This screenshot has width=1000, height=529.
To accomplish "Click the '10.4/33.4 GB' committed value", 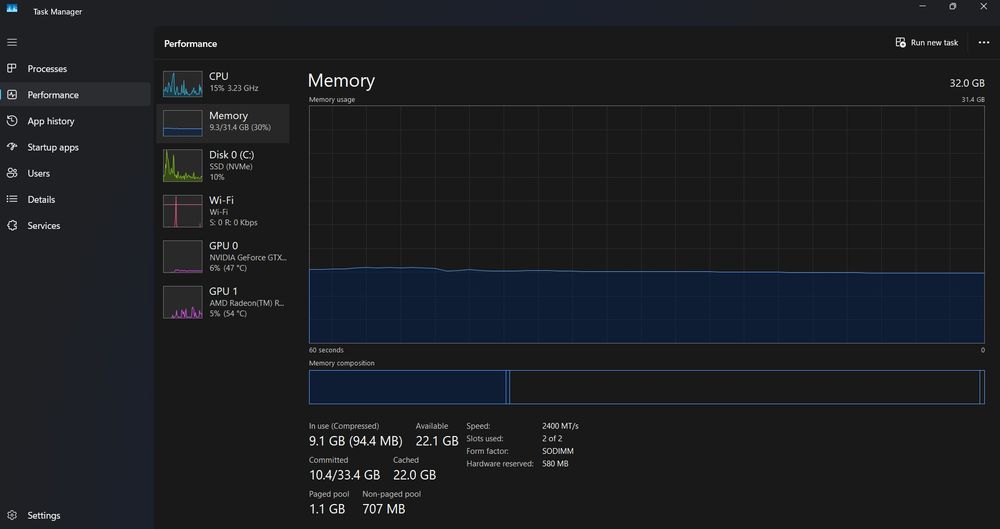I will click(x=344, y=475).
